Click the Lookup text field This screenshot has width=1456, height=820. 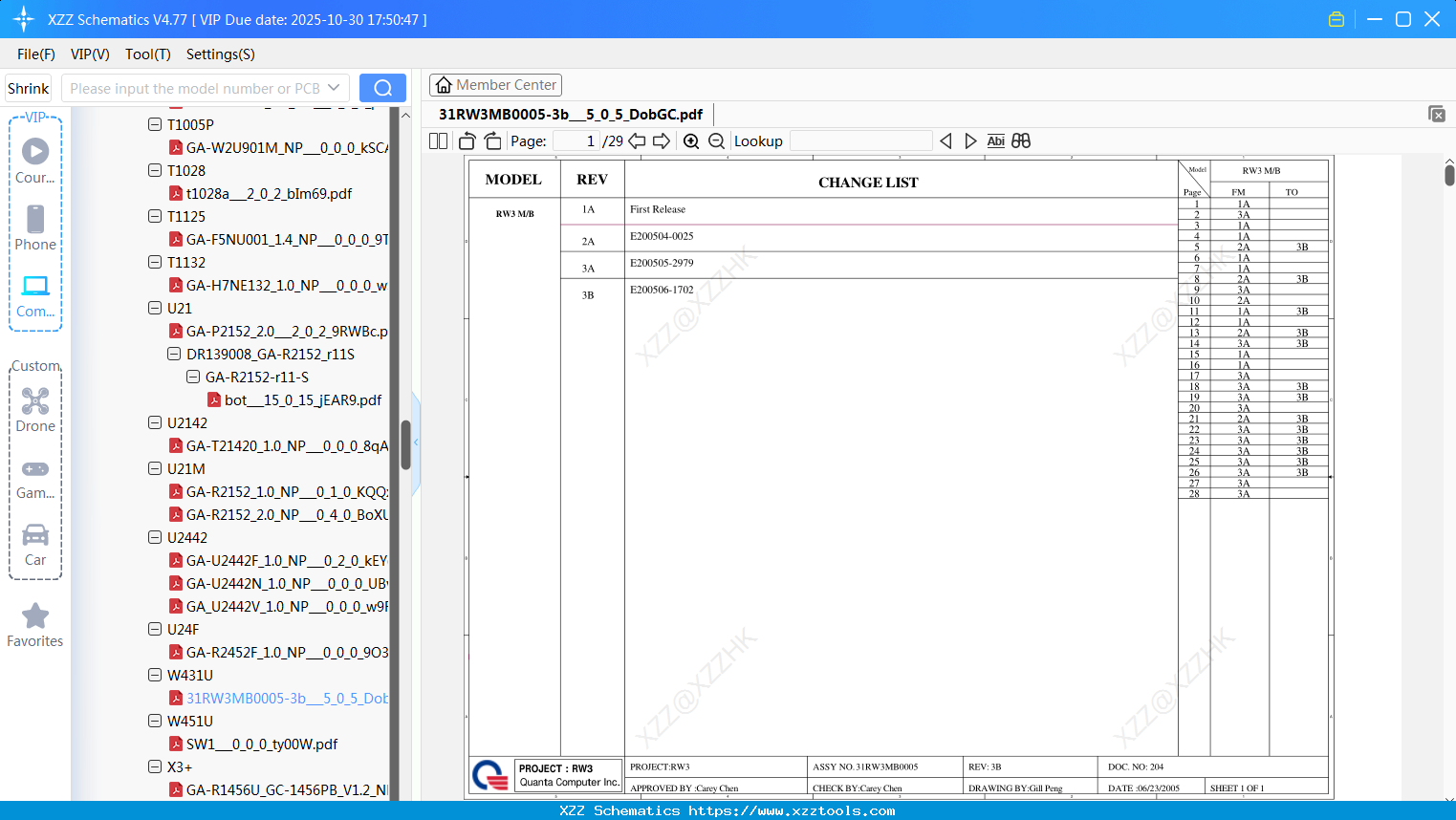click(x=861, y=141)
